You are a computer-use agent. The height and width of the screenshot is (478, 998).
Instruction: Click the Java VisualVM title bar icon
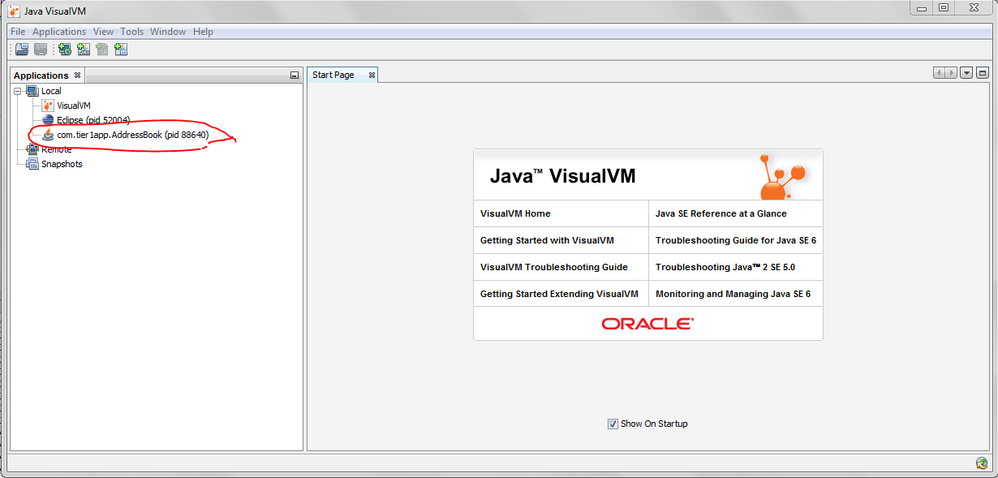pyautogui.click(x=13, y=11)
